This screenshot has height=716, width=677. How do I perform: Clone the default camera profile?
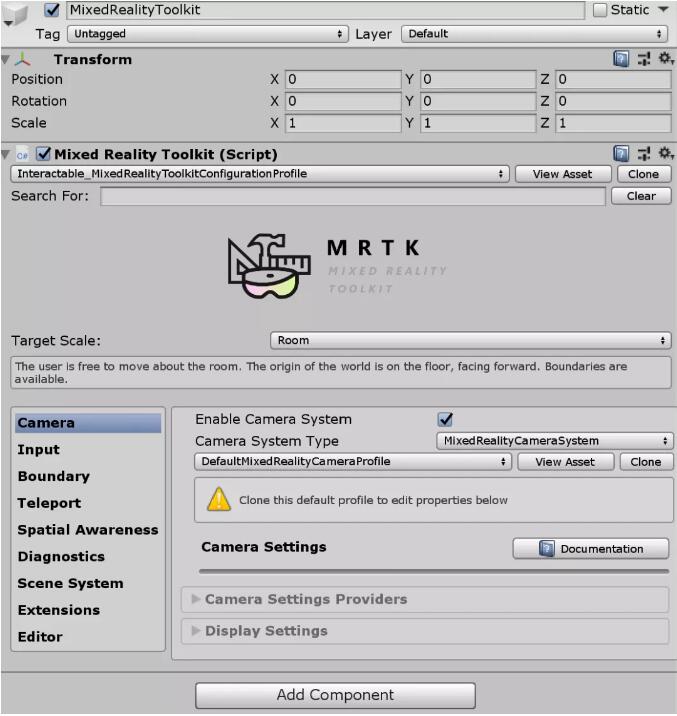646,462
